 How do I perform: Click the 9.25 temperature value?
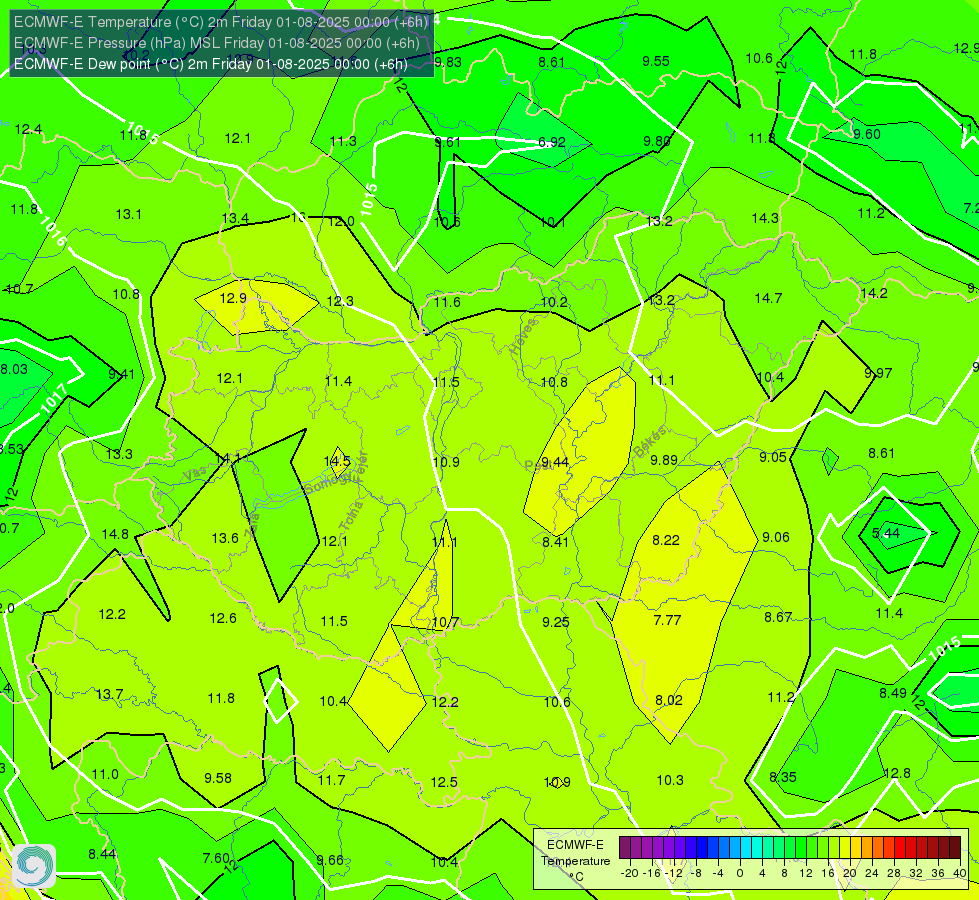pos(556,622)
